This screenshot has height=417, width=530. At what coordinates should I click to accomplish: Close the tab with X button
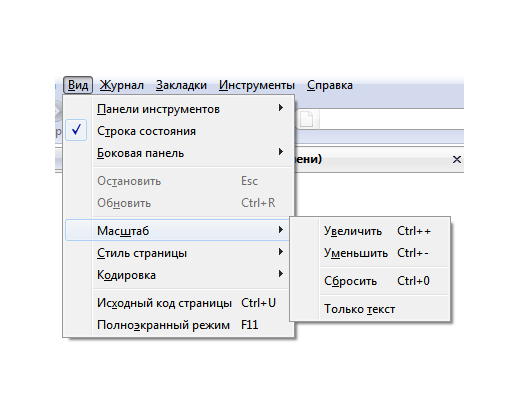(x=457, y=160)
